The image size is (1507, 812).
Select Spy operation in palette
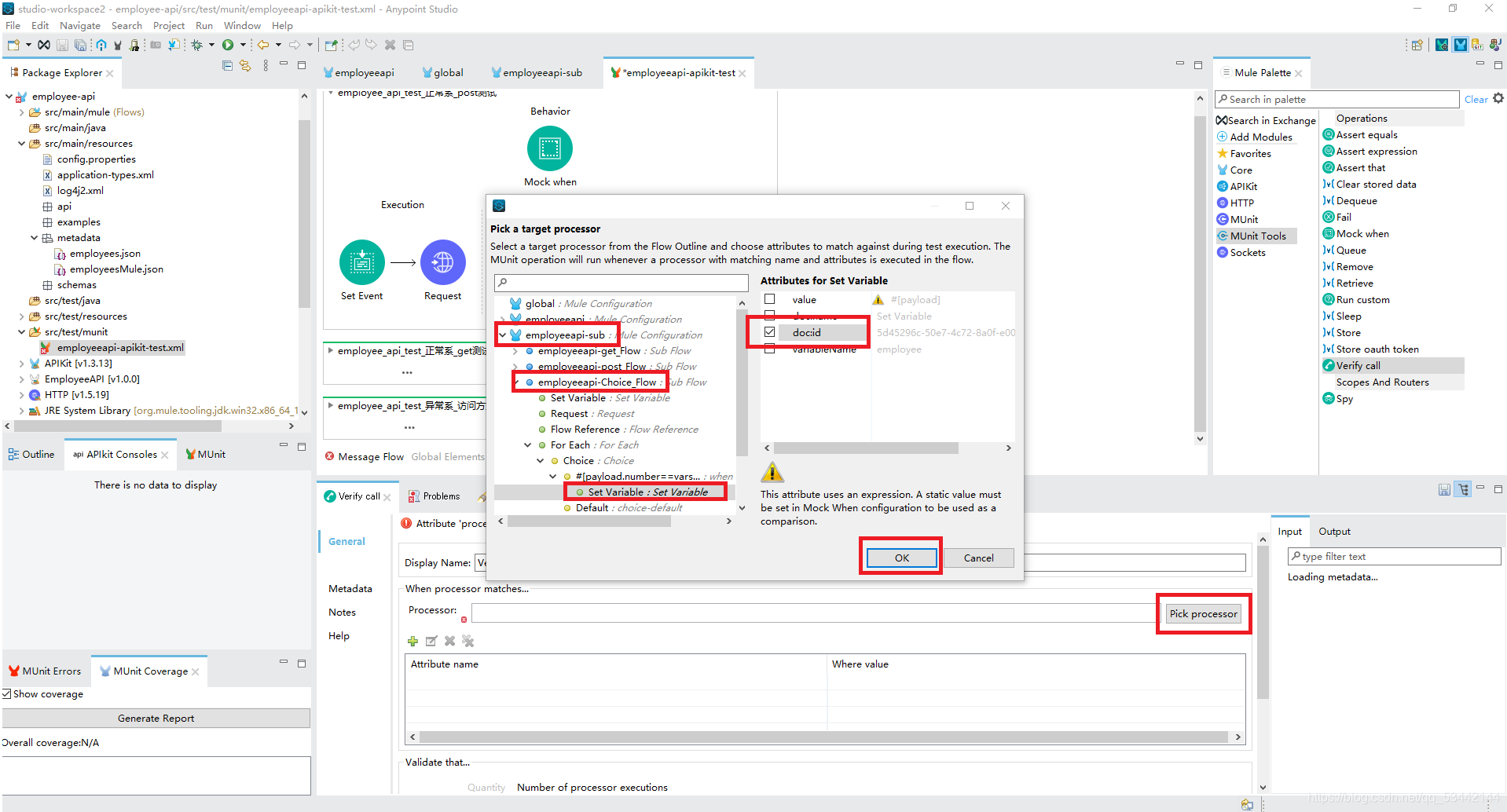pos(1344,399)
